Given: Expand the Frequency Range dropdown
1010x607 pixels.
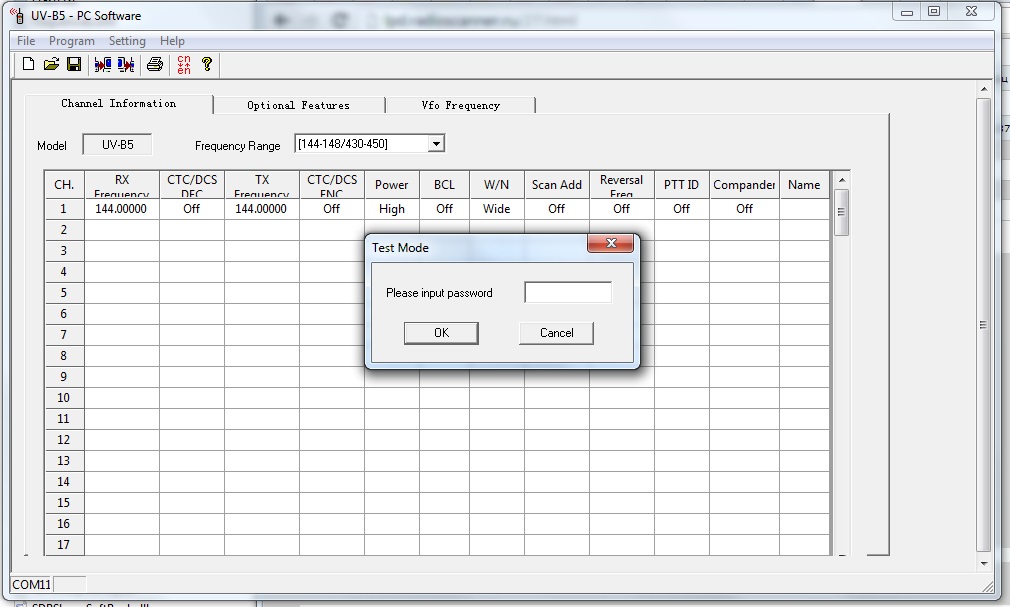Looking at the screenshot, I should click(436, 144).
